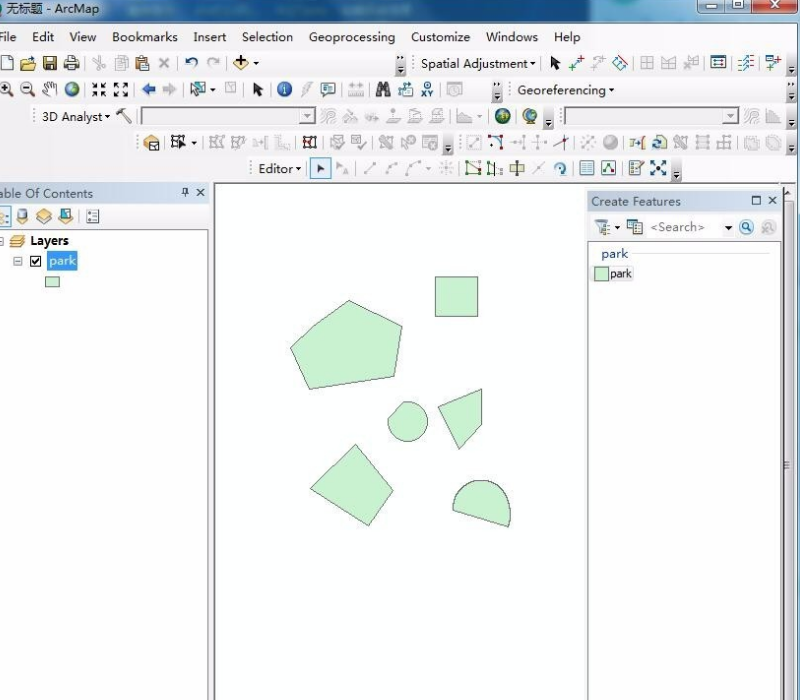Collapse the park layer legend
The width and height of the screenshot is (800, 700).
18,261
